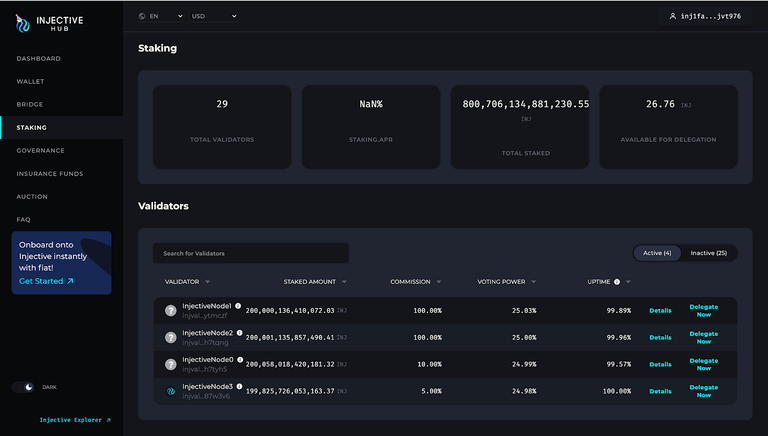Viewport: 768px width, 436px height.
Task: Click the InjectiveNode1 question-mark avatar
Action: (171, 311)
